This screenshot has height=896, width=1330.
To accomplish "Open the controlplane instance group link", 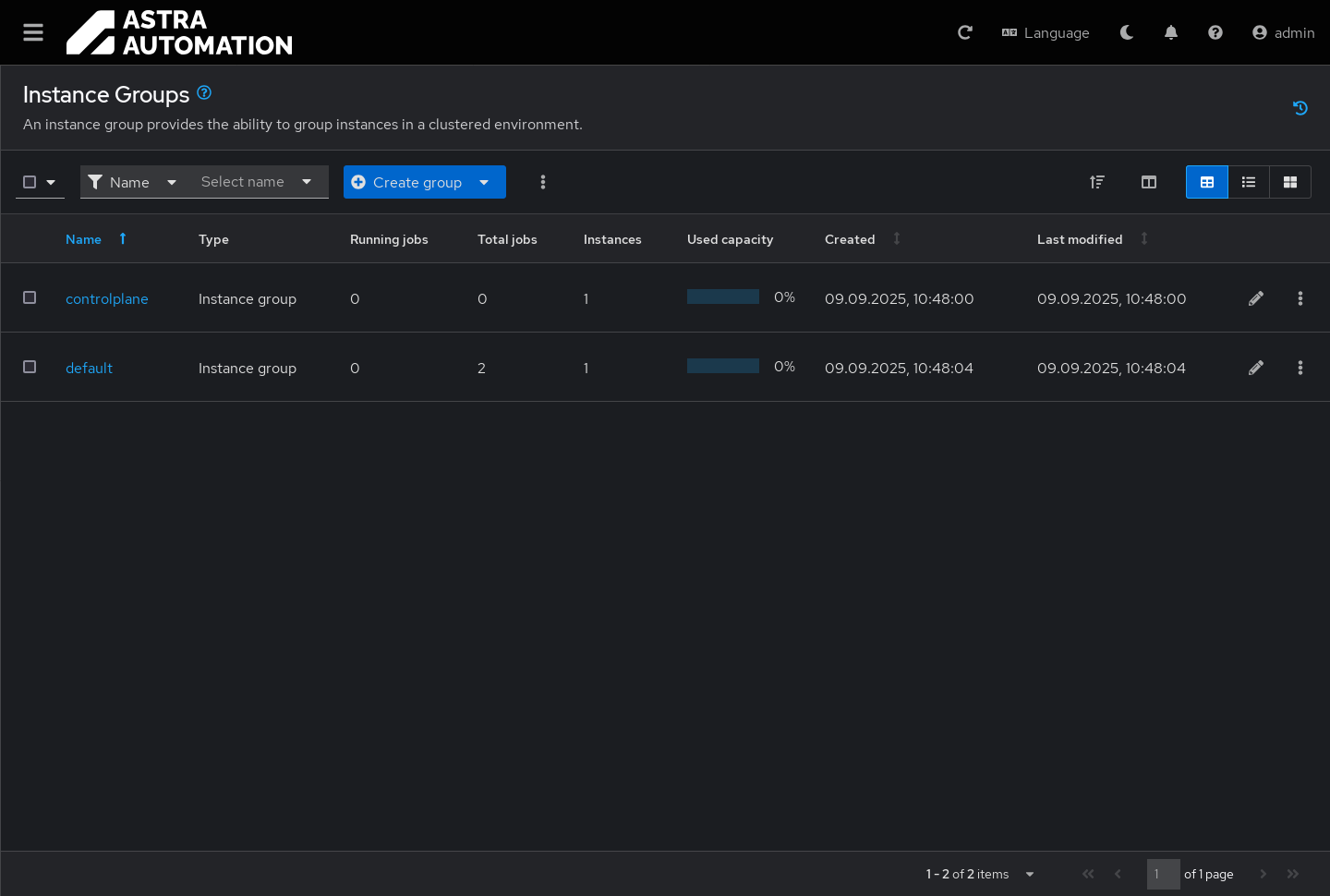I will click(107, 298).
